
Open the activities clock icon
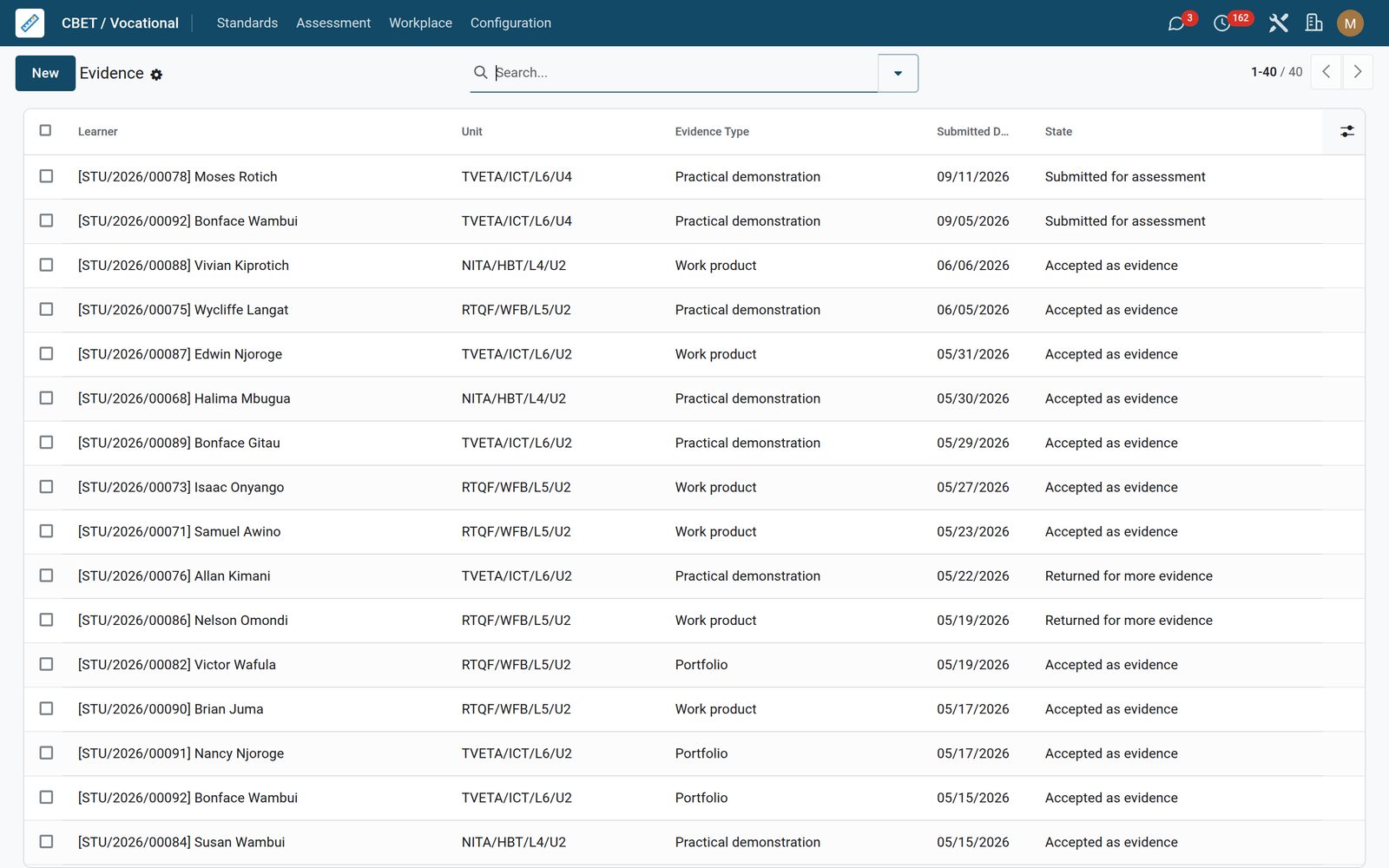1221,23
